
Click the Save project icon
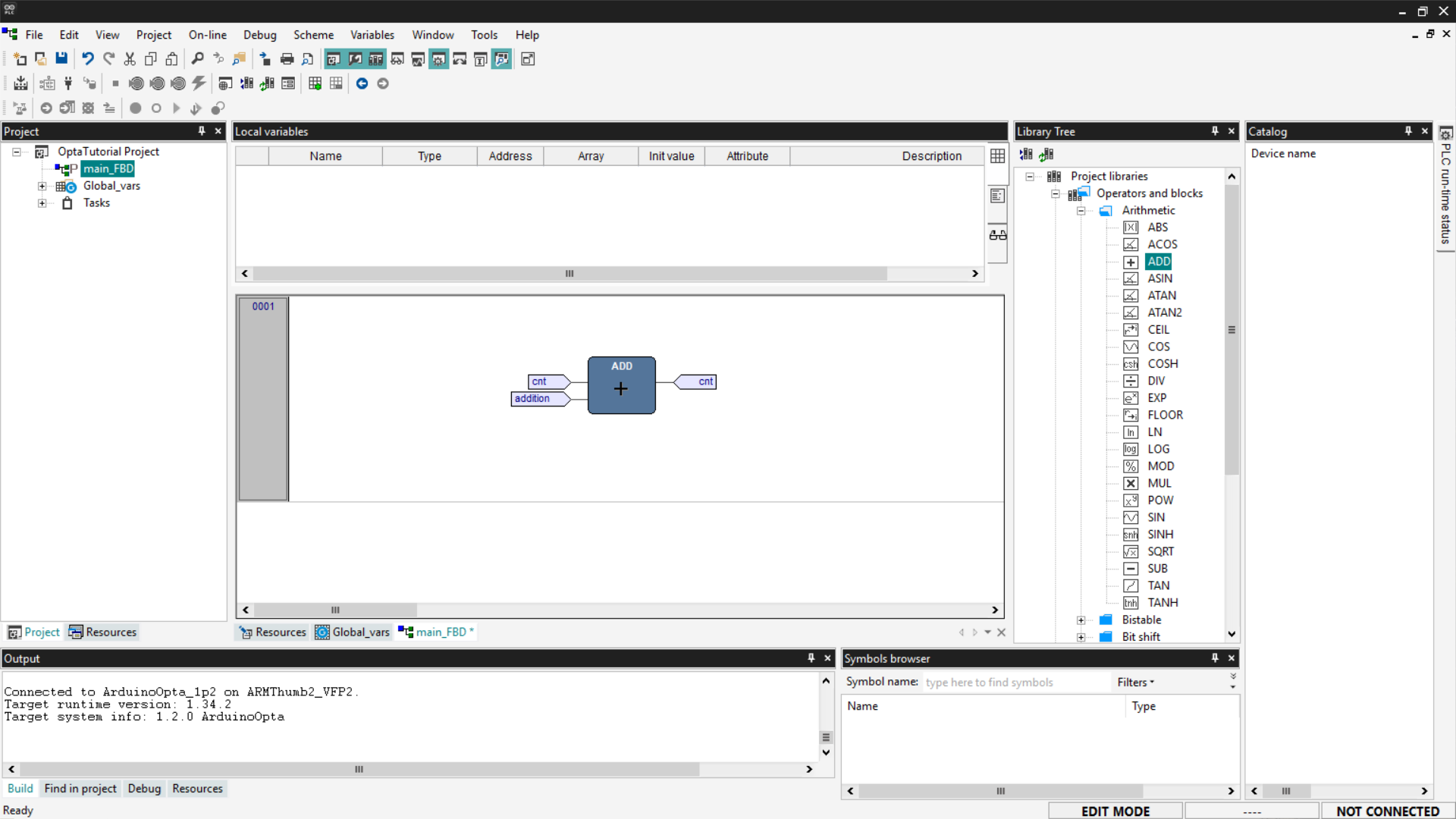[x=61, y=59]
